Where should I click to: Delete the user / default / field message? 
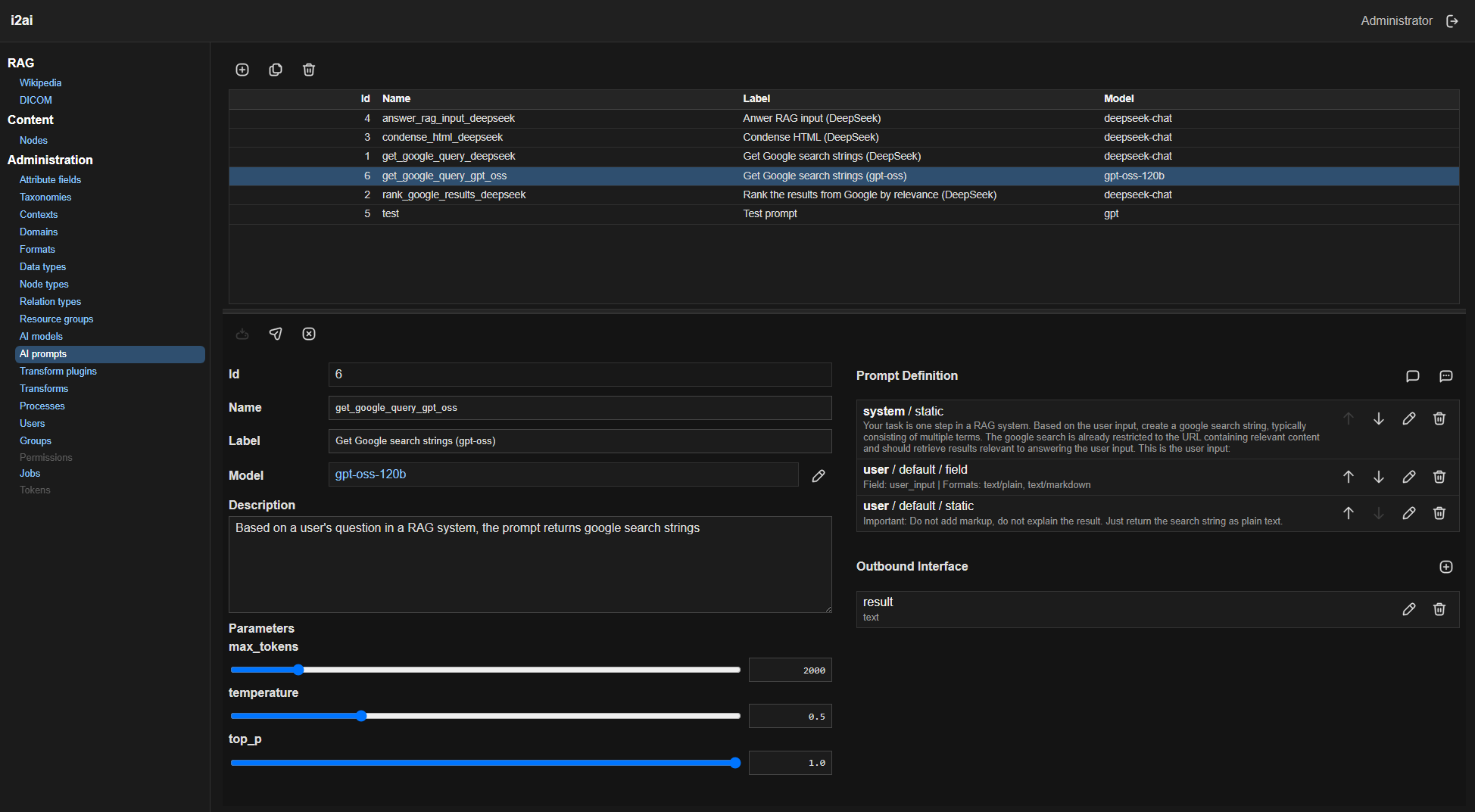(x=1439, y=477)
